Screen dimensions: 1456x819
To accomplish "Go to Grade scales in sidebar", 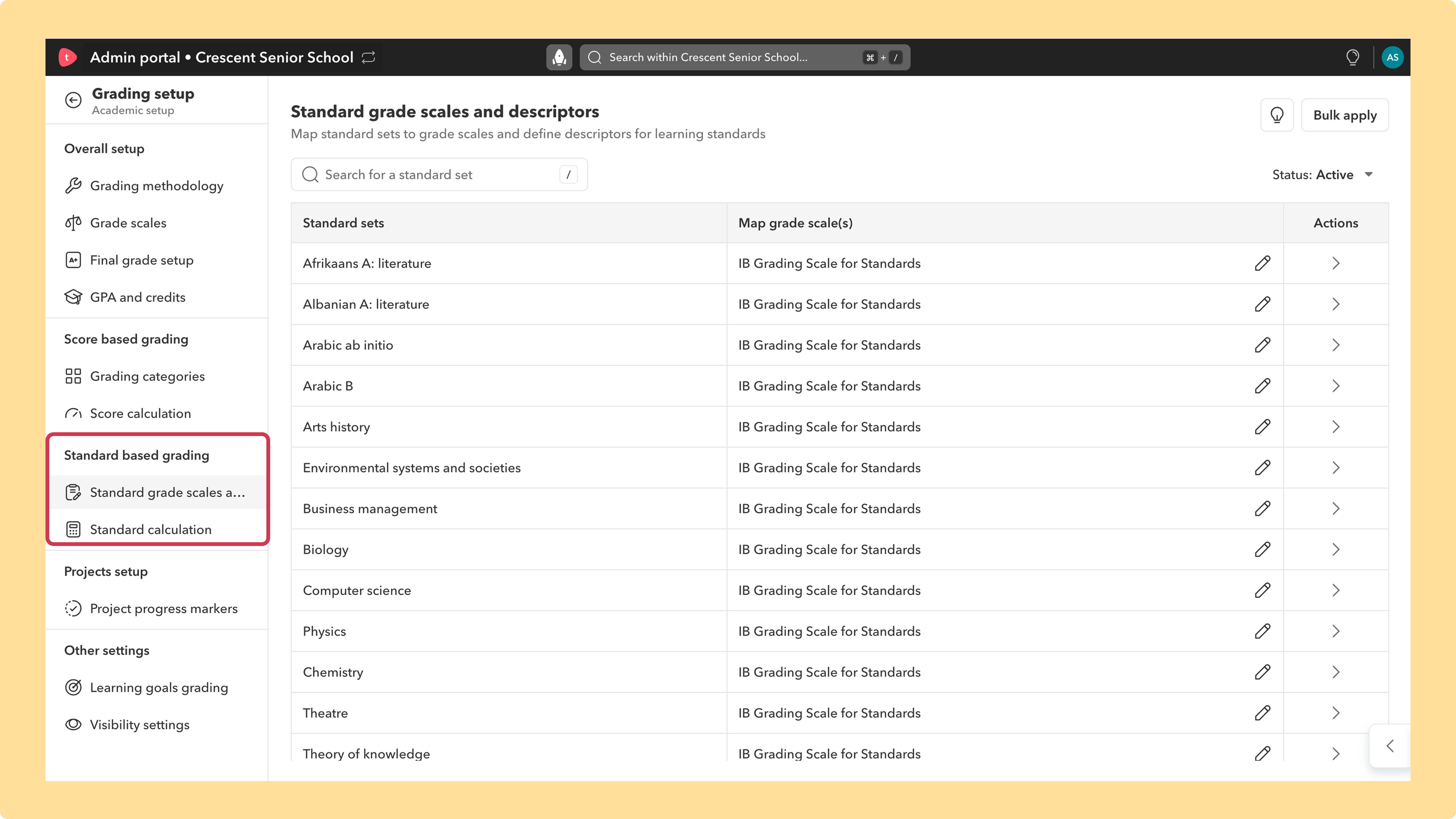I will click(157, 223).
